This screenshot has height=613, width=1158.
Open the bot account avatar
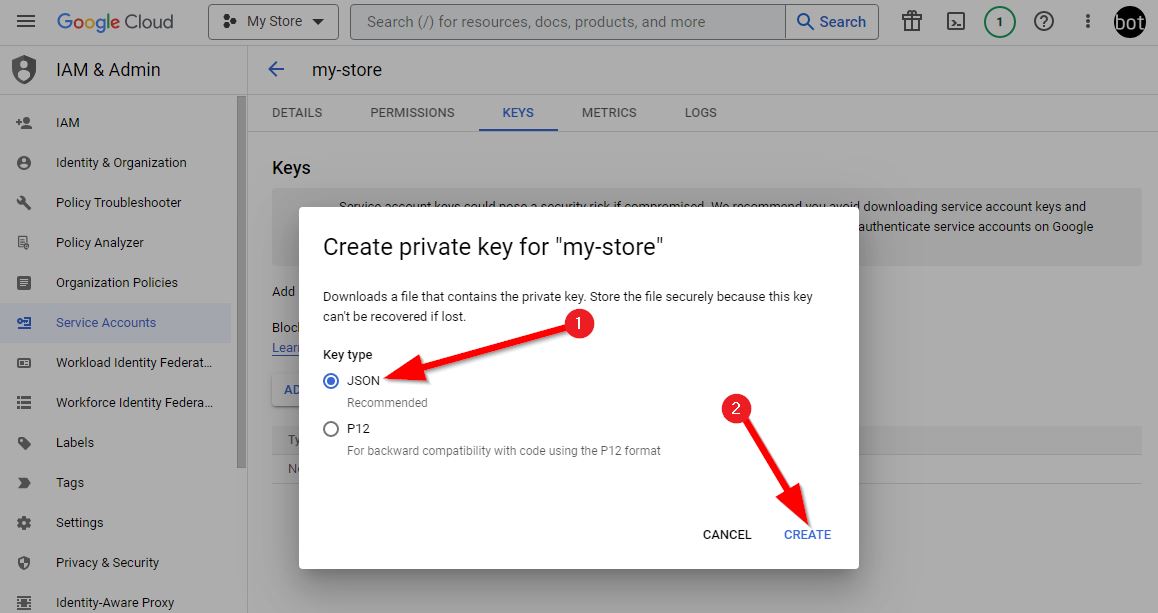(x=1129, y=21)
